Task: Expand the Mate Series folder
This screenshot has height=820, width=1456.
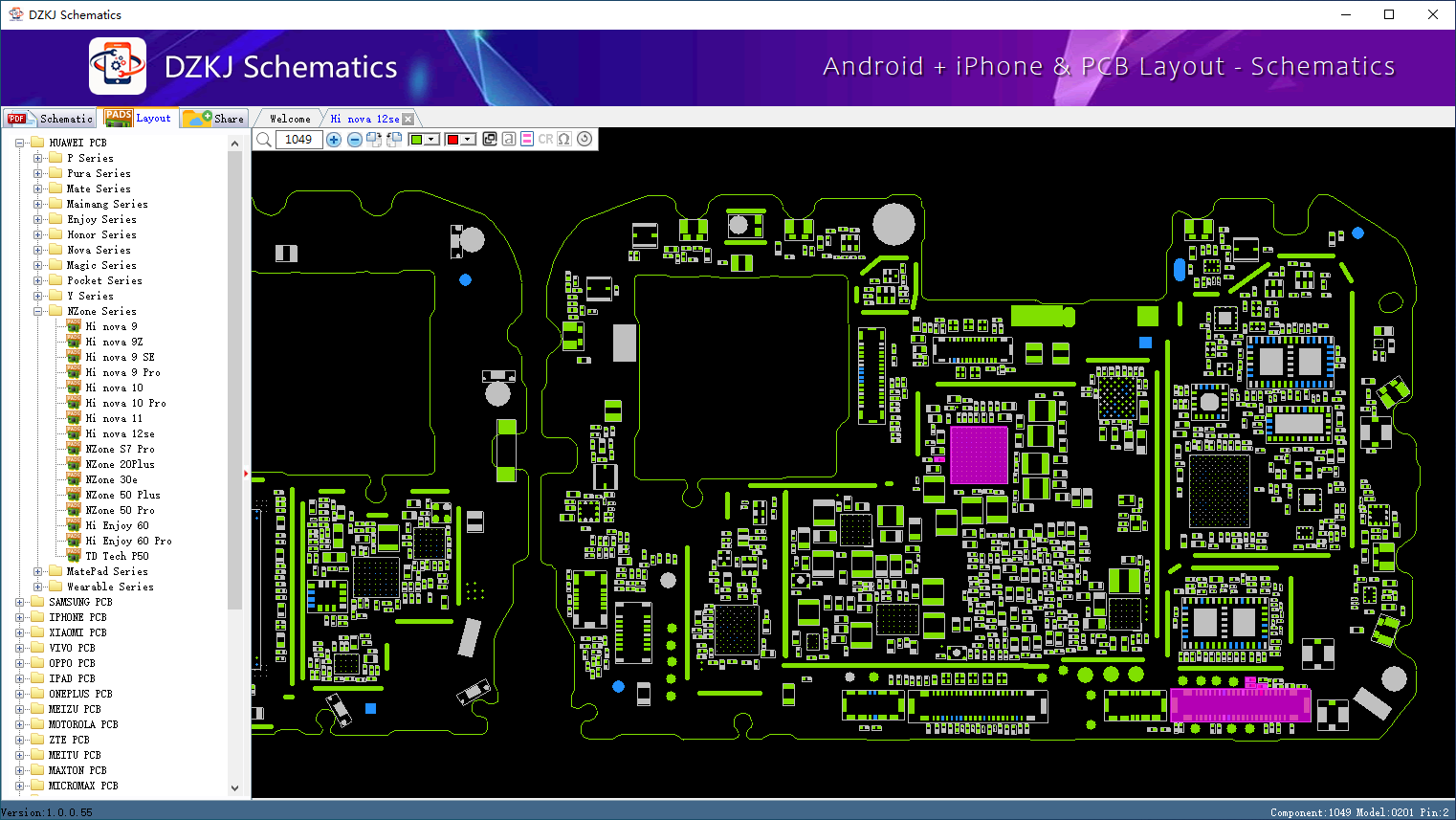Action: click(x=37, y=188)
